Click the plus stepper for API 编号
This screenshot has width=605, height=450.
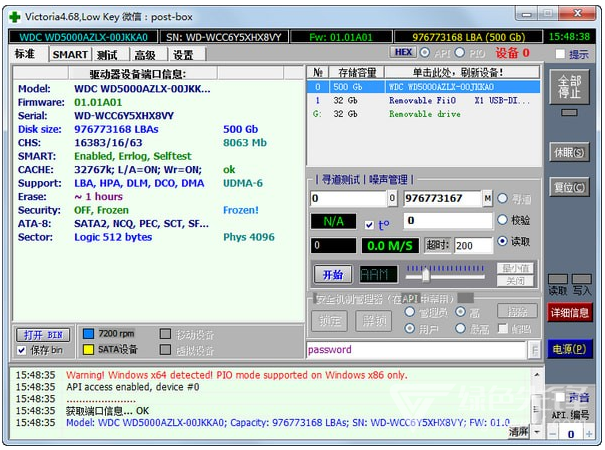click(589, 435)
